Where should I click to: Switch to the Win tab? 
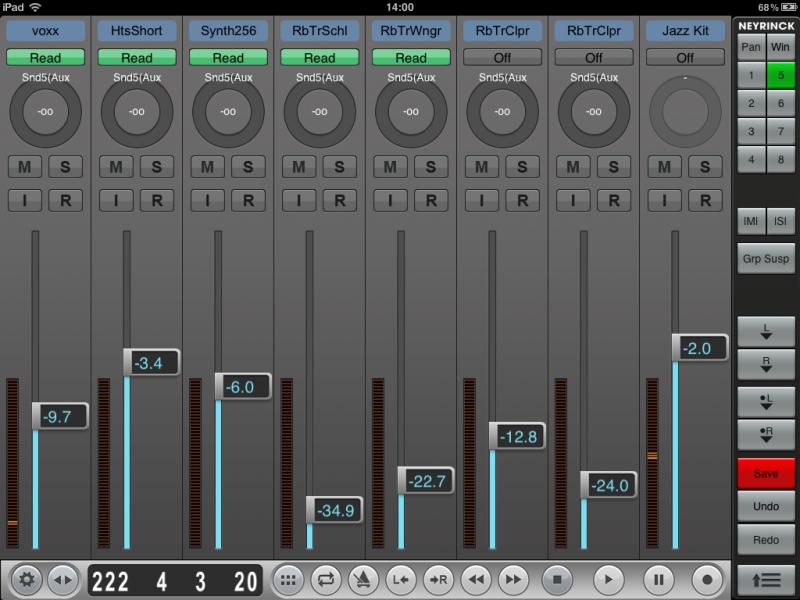click(781, 47)
